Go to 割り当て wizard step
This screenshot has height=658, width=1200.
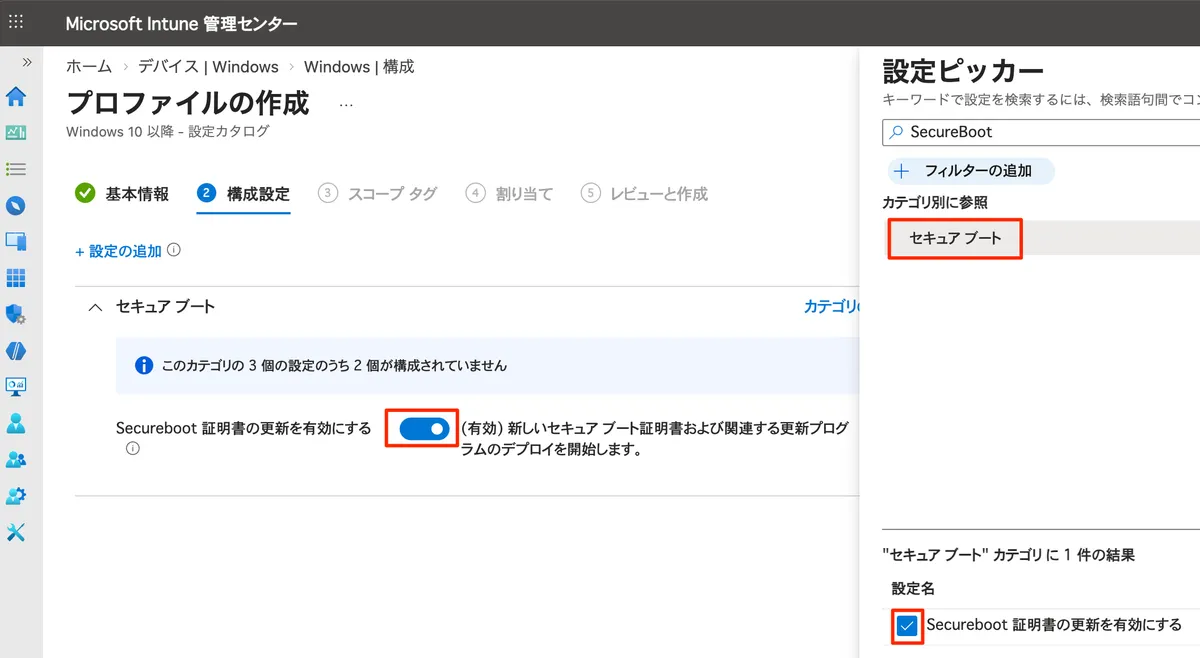point(509,193)
